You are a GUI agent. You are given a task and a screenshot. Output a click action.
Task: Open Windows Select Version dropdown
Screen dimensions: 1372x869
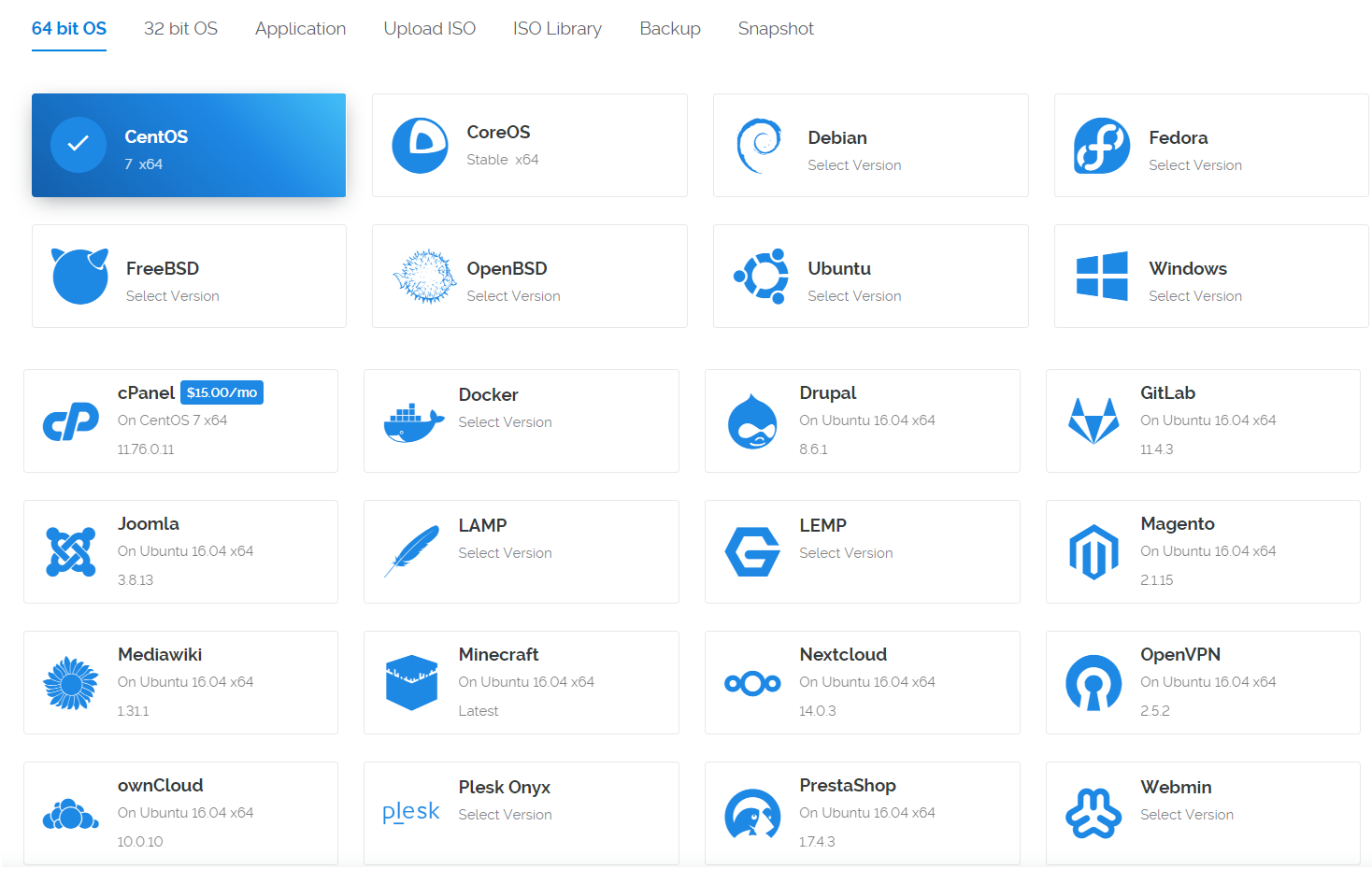[x=1195, y=296]
